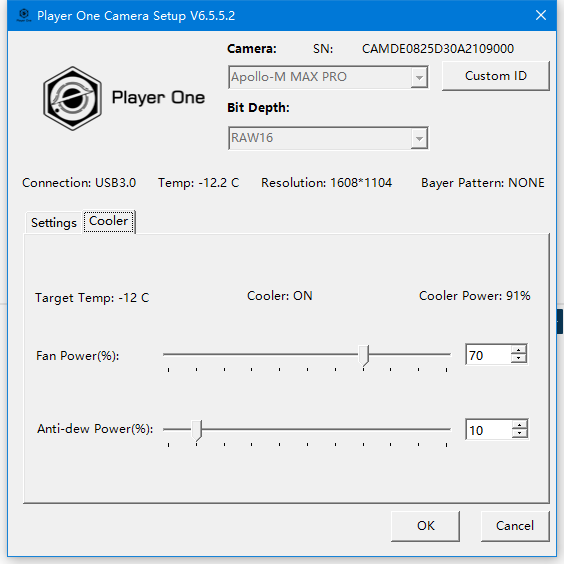Click the Fan Power slider thumb

[x=364, y=355]
